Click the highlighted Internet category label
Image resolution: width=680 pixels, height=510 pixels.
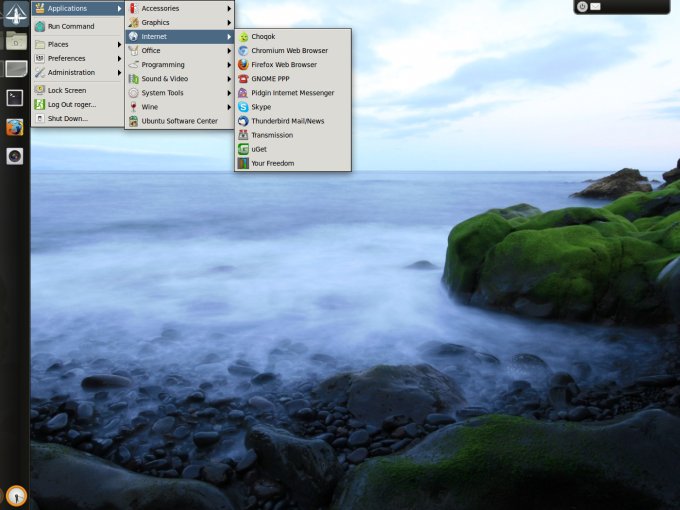(154, 37)
